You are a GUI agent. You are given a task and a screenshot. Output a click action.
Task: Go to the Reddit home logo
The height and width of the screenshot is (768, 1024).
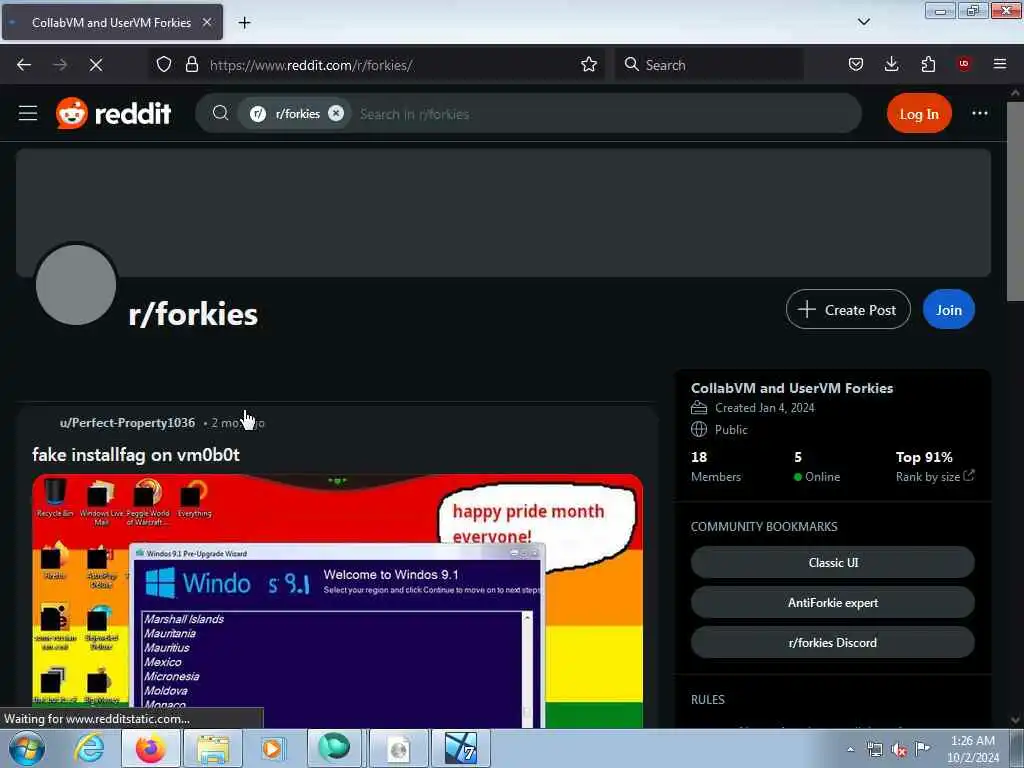114,114
